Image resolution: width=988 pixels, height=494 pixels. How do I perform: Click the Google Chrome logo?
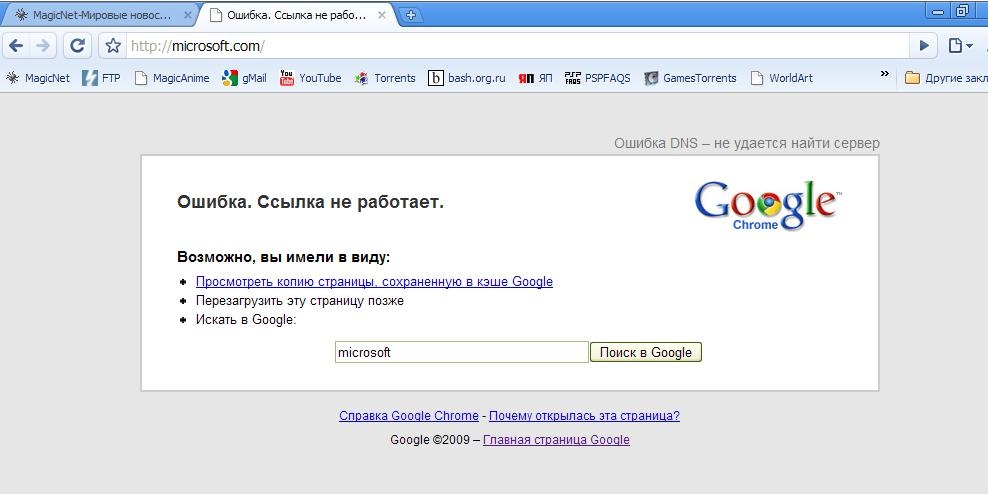point(767,205)
